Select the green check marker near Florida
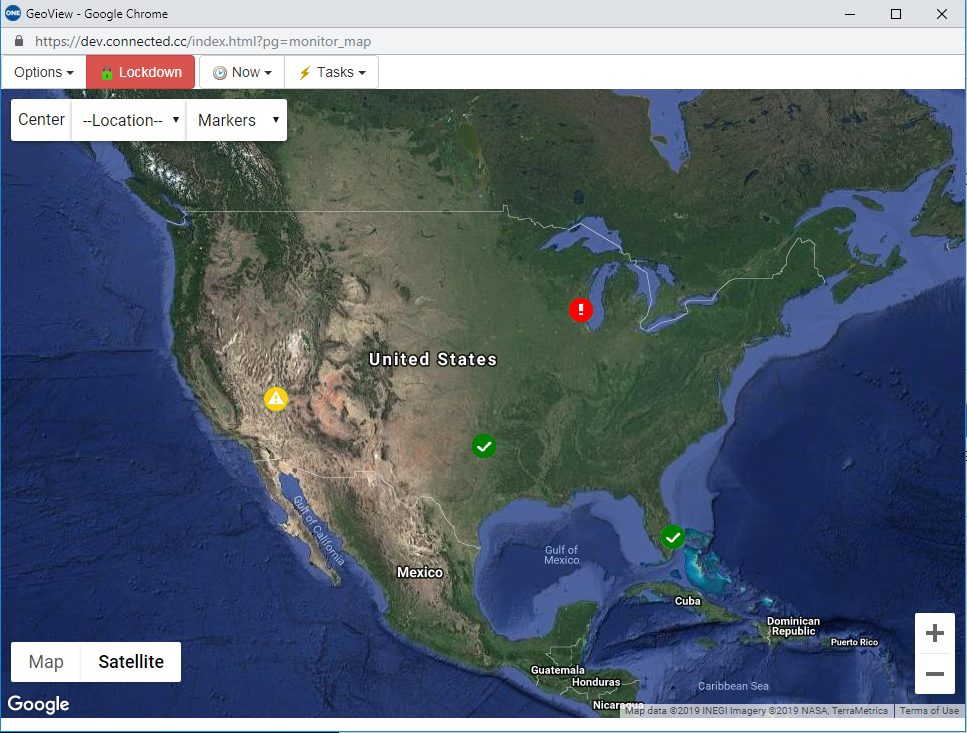The height and width of the screenshot is (733, 967). coord(672,537)
